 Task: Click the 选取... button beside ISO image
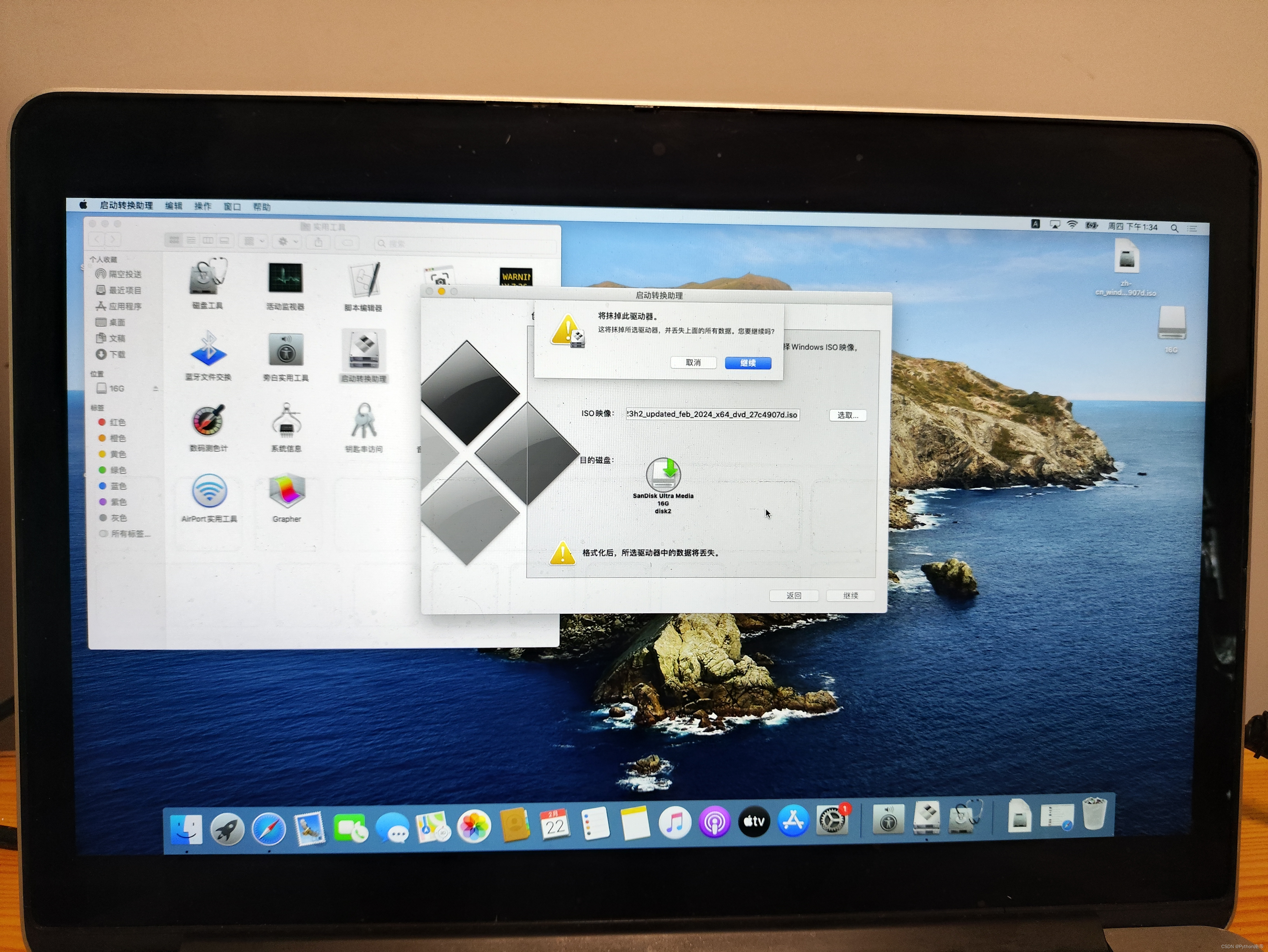(847, 415)
